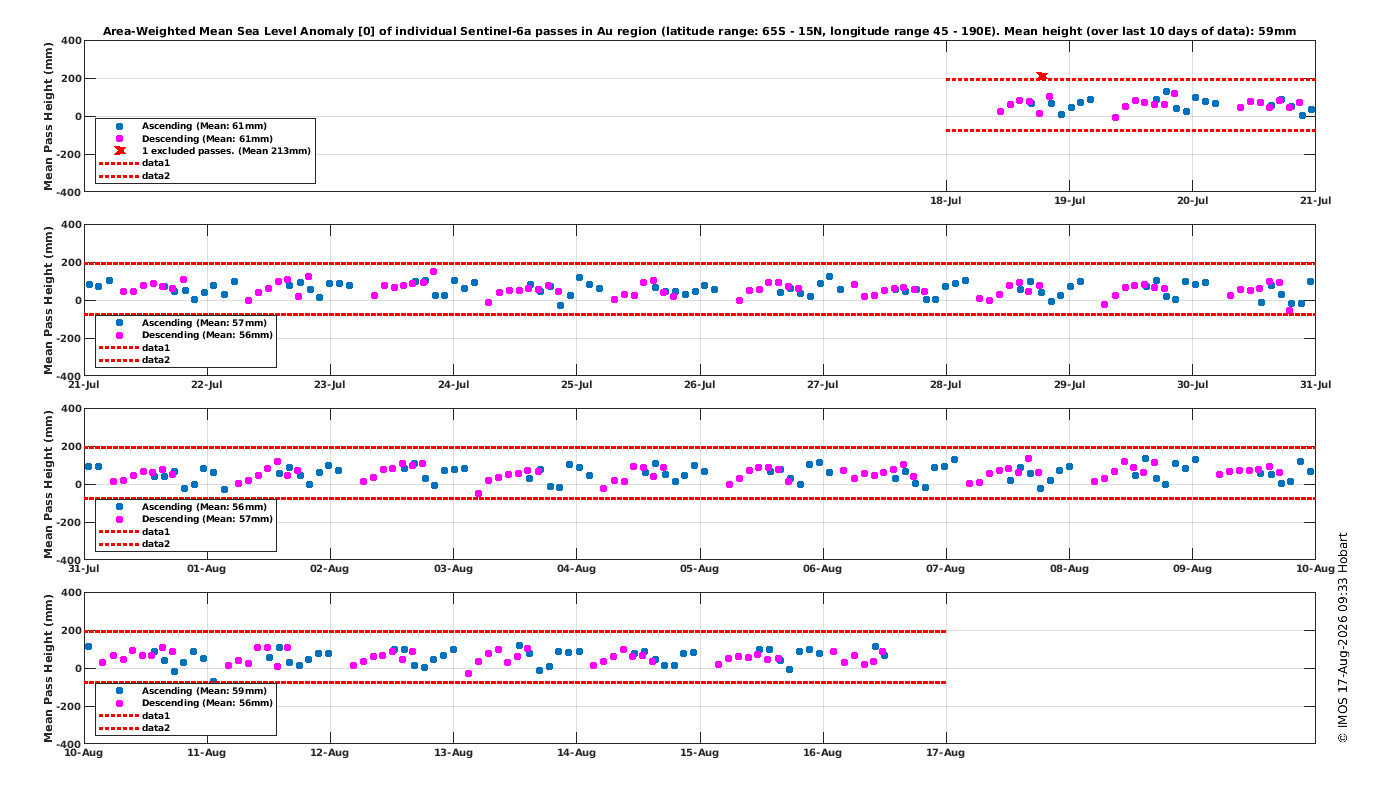1400x800 pixels.
Task: Click the '06-Aug' axis tick label
Action: (822, 569)
